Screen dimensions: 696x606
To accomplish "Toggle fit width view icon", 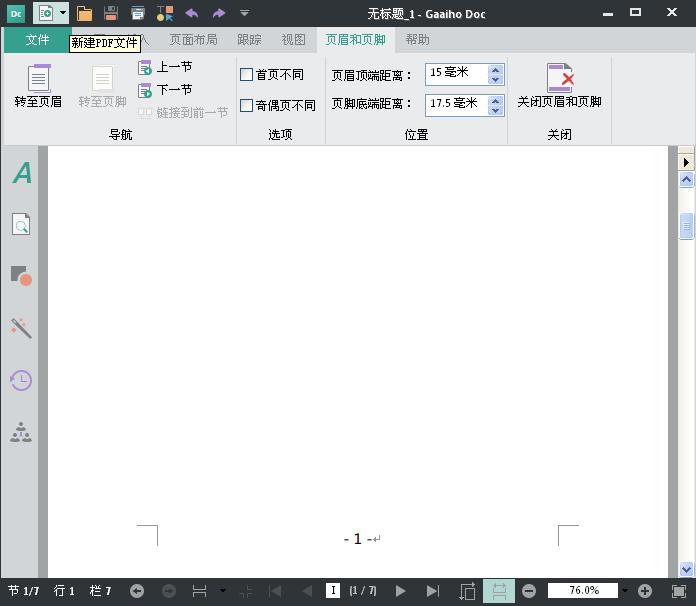I will click(499, 591).
